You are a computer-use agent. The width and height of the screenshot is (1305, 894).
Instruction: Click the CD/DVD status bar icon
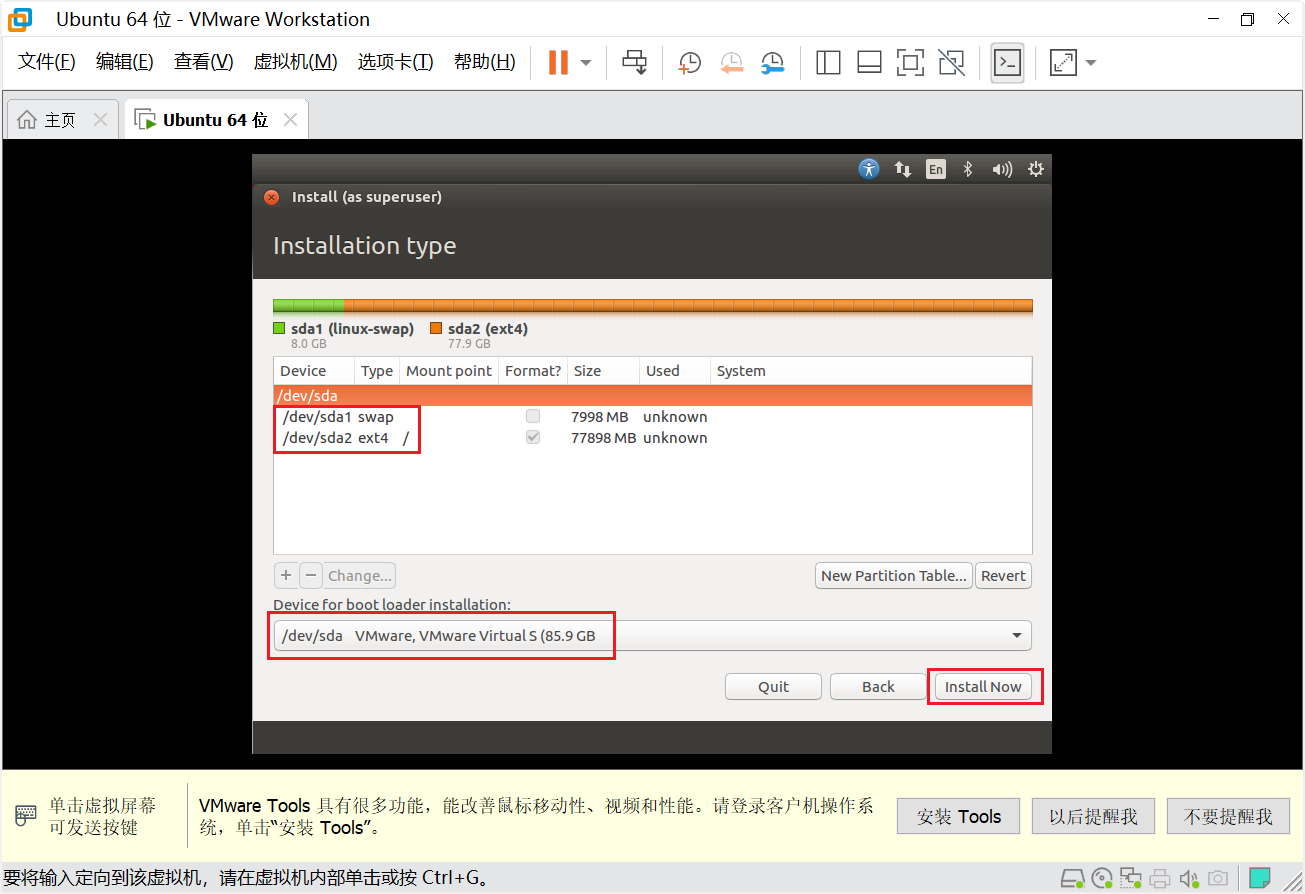point(1102,879)
